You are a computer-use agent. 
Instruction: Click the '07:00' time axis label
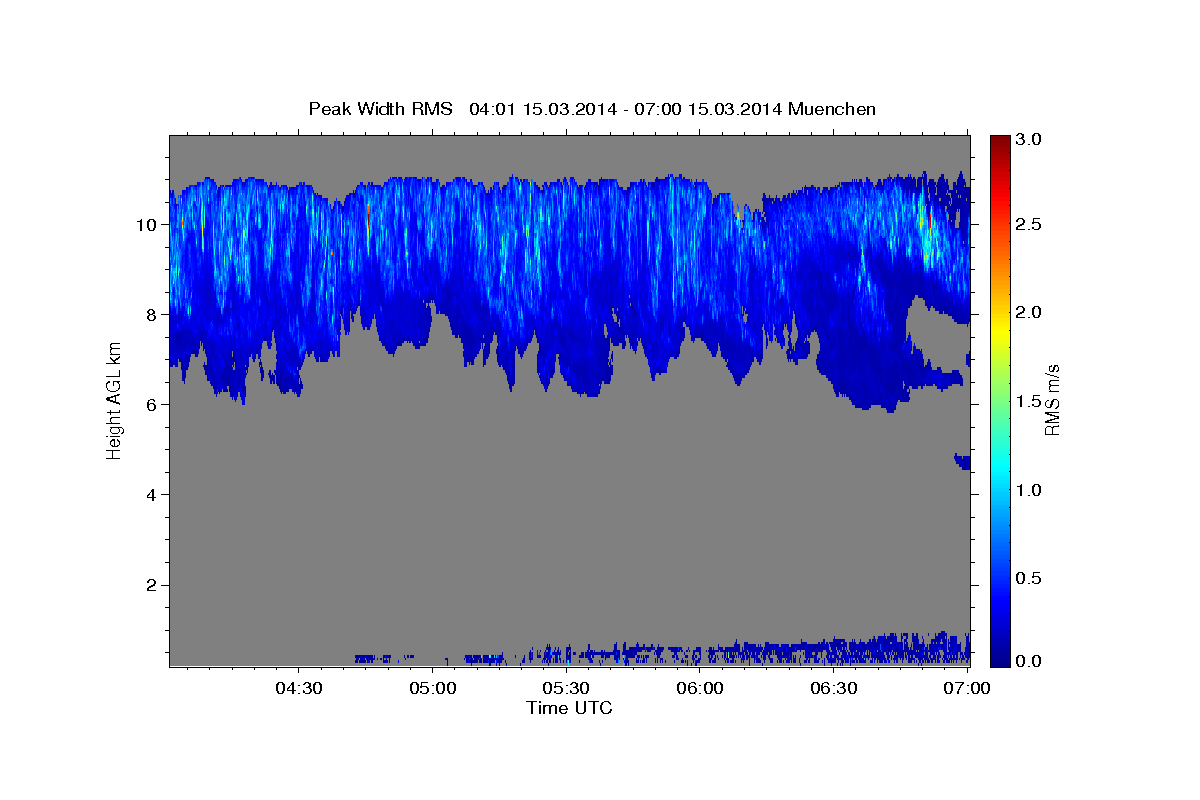(968, 688)
